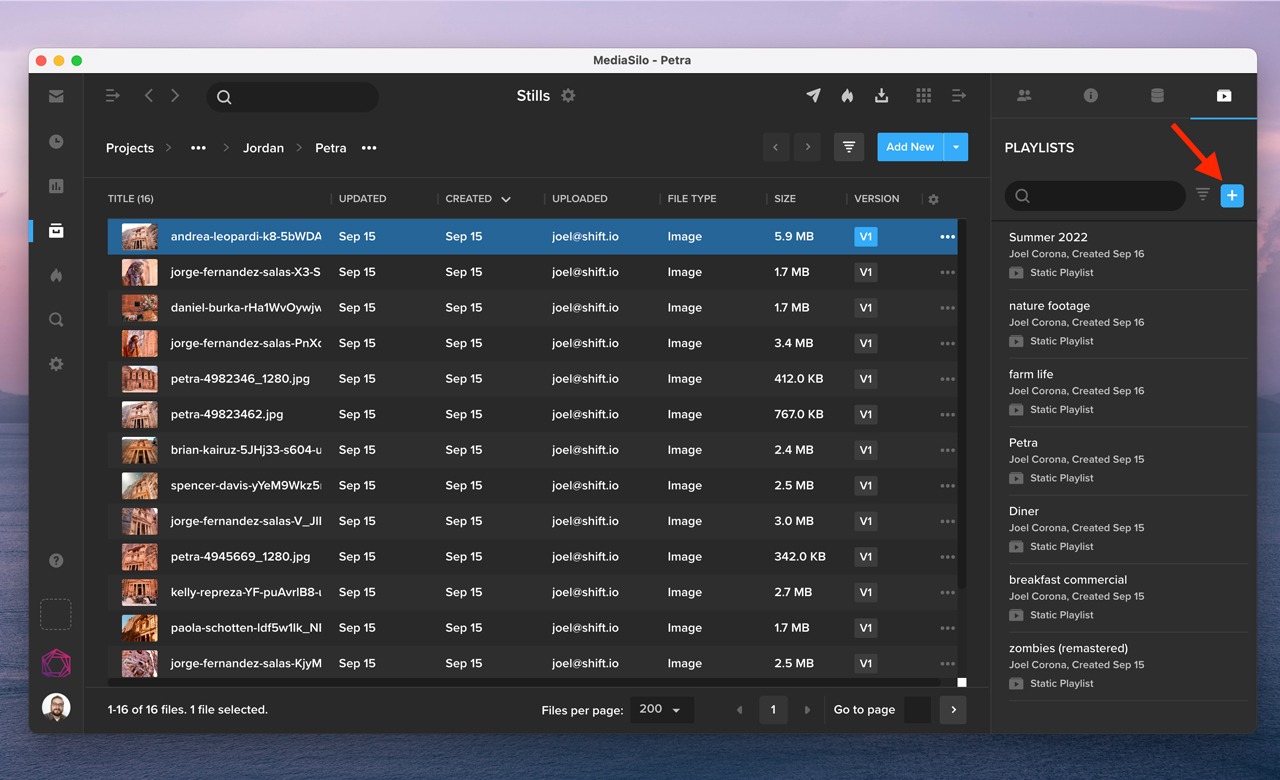Viewport: 1280px width, 780px height.
Task: Select the petra-49823462.jpg thumbnail
Action: pos(139,414)
